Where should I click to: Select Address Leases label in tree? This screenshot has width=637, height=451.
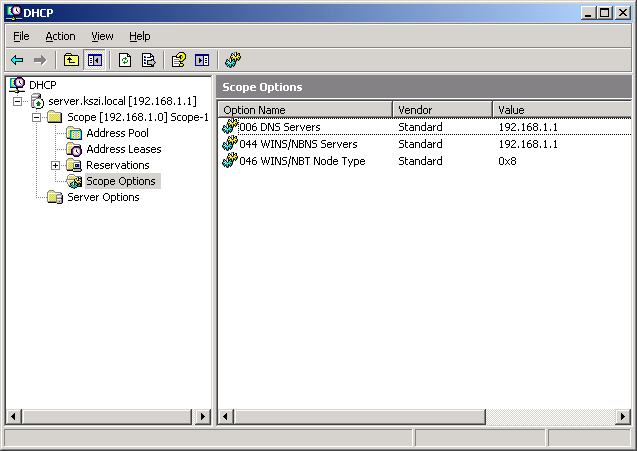pos(124,150)
